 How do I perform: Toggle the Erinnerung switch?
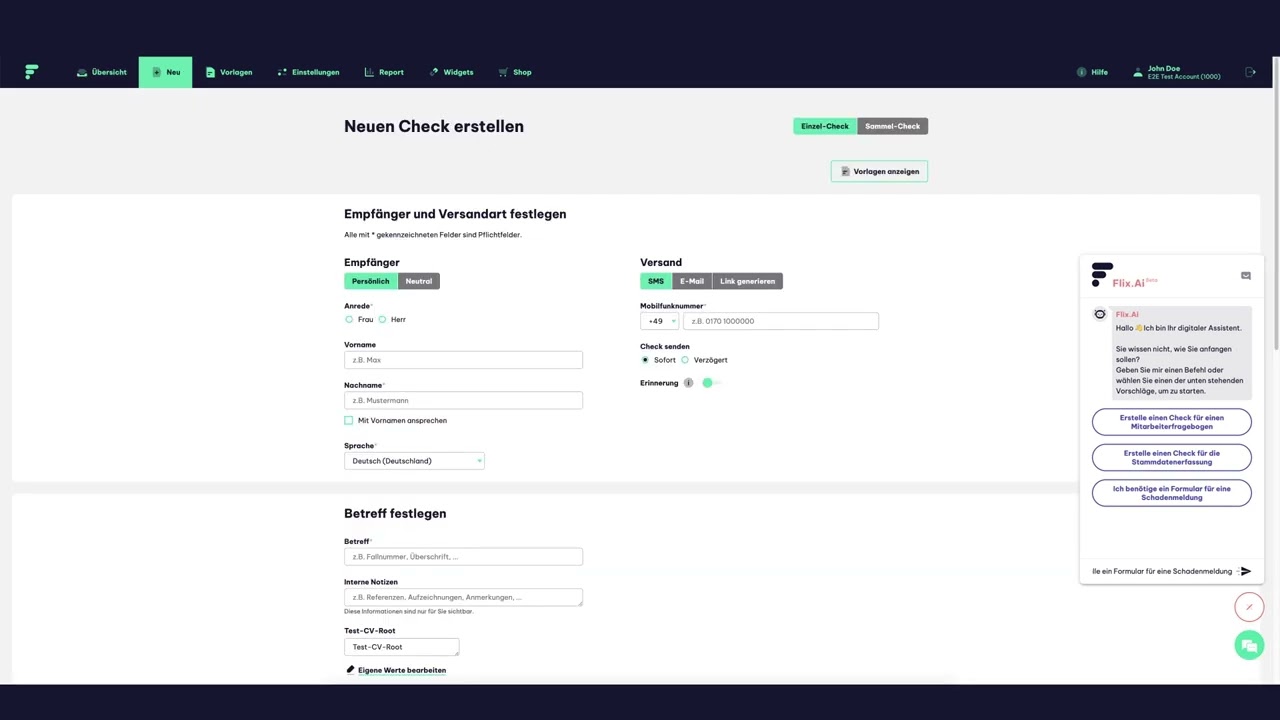click(x=711, y=383)
